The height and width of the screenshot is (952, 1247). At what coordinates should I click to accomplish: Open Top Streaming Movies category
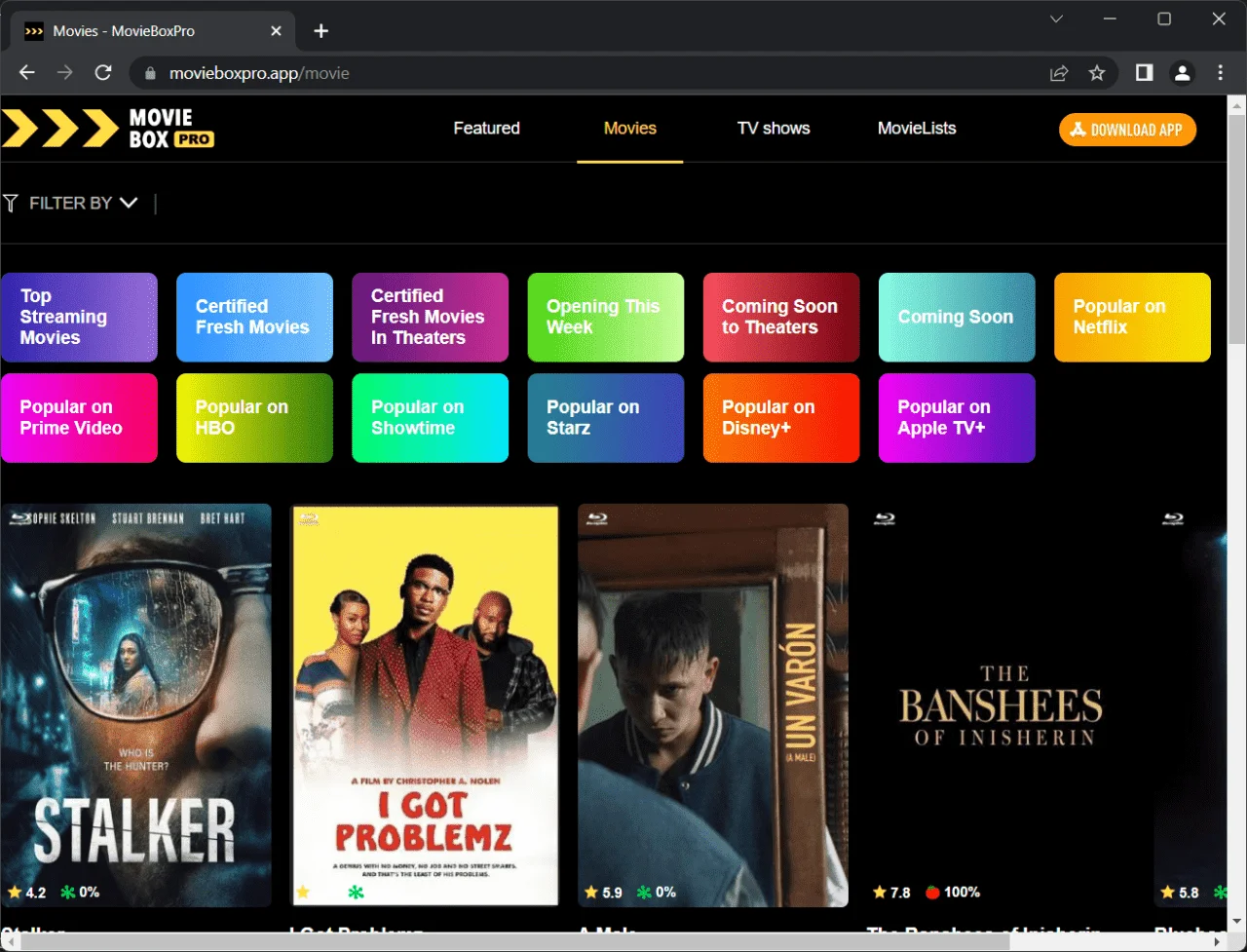point(79,318)
